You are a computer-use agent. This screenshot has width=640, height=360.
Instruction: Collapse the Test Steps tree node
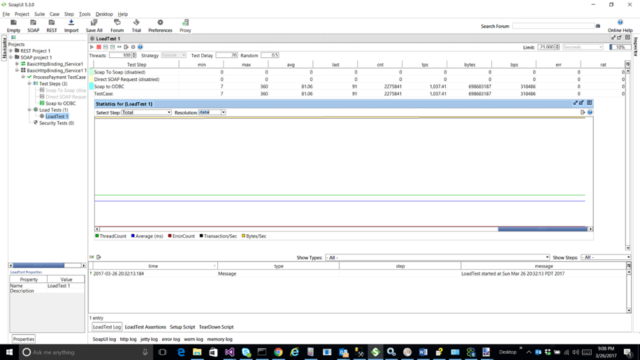[29, 84]
